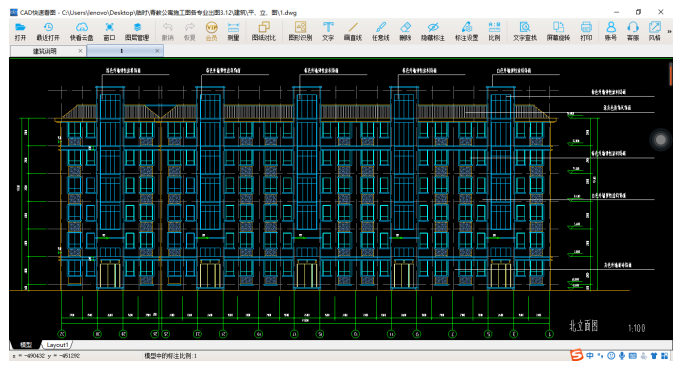Select the 文字 text tool
The image size is (691, 370).
pos(328,31)
